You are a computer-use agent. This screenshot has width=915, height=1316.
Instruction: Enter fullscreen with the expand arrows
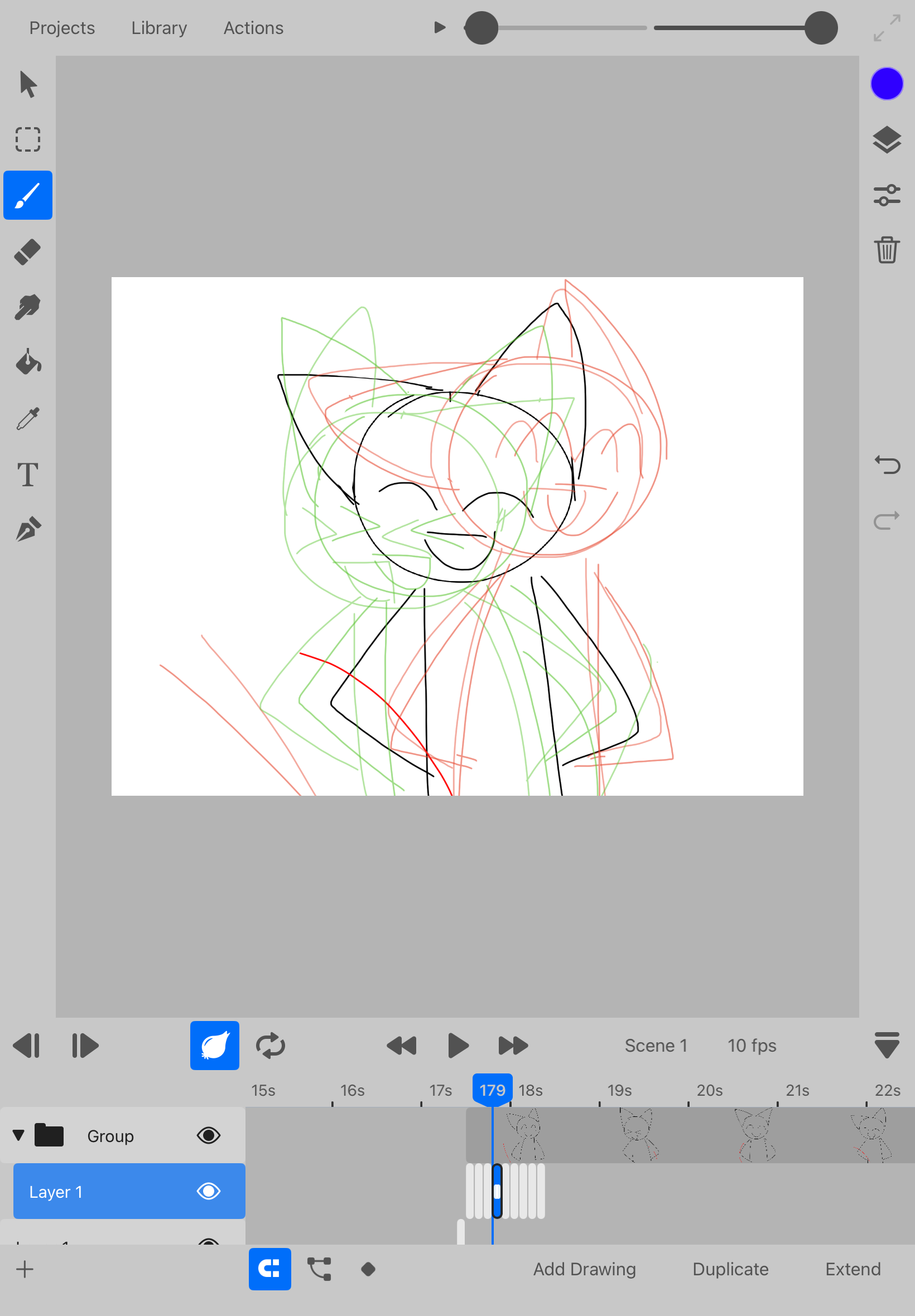click(x=887, y=28)
